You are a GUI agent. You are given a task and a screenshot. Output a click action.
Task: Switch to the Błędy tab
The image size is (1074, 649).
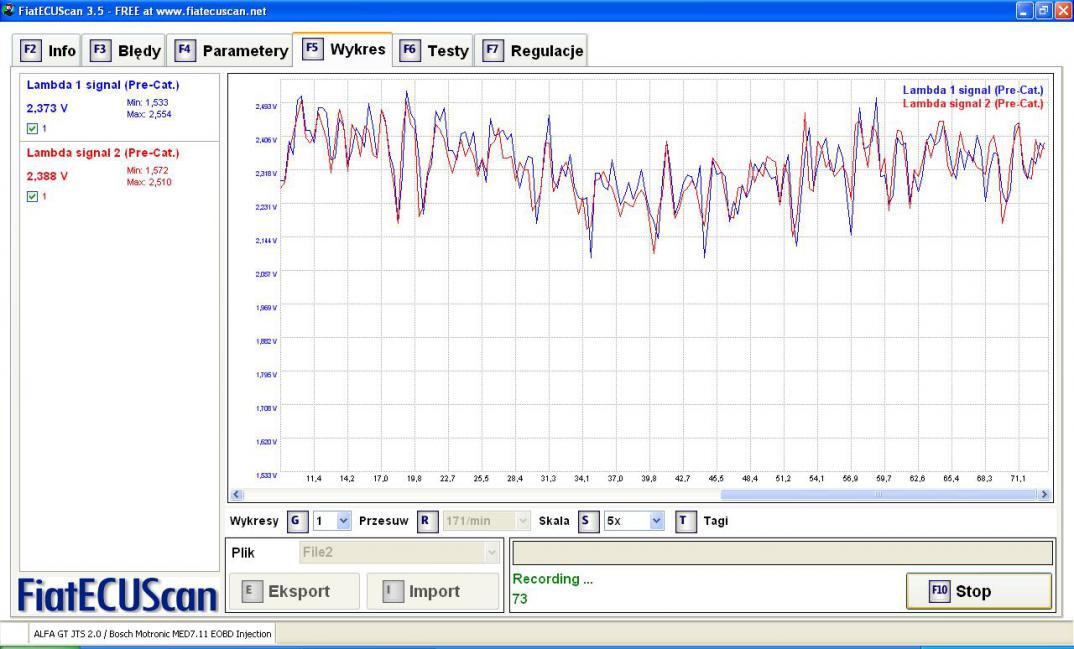coord(126,50)
